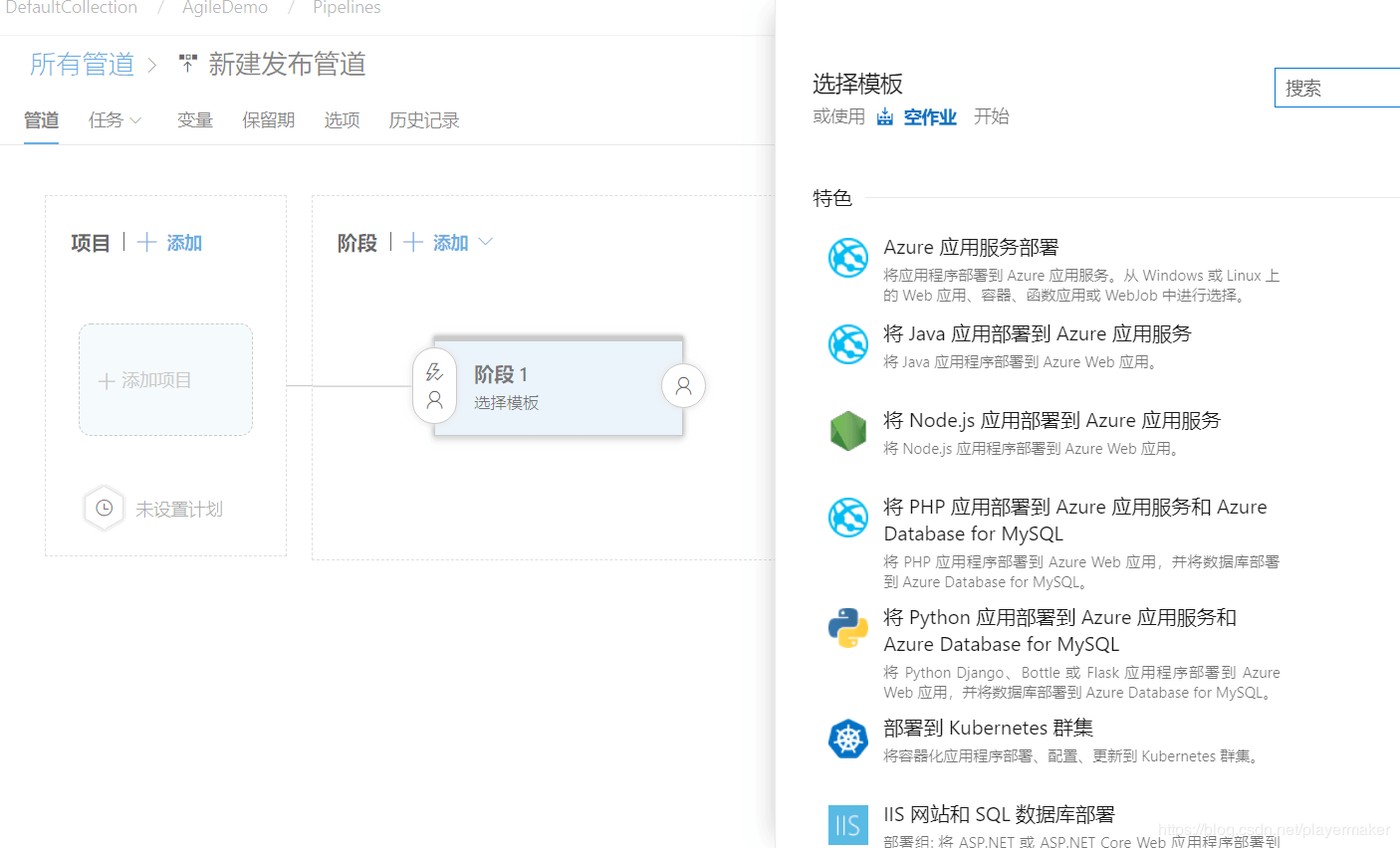The height and width of the screenshot is (848, 1400).
Task: Click the release pipeline icon before 新建发布管道
Action: tap(187, 65)
